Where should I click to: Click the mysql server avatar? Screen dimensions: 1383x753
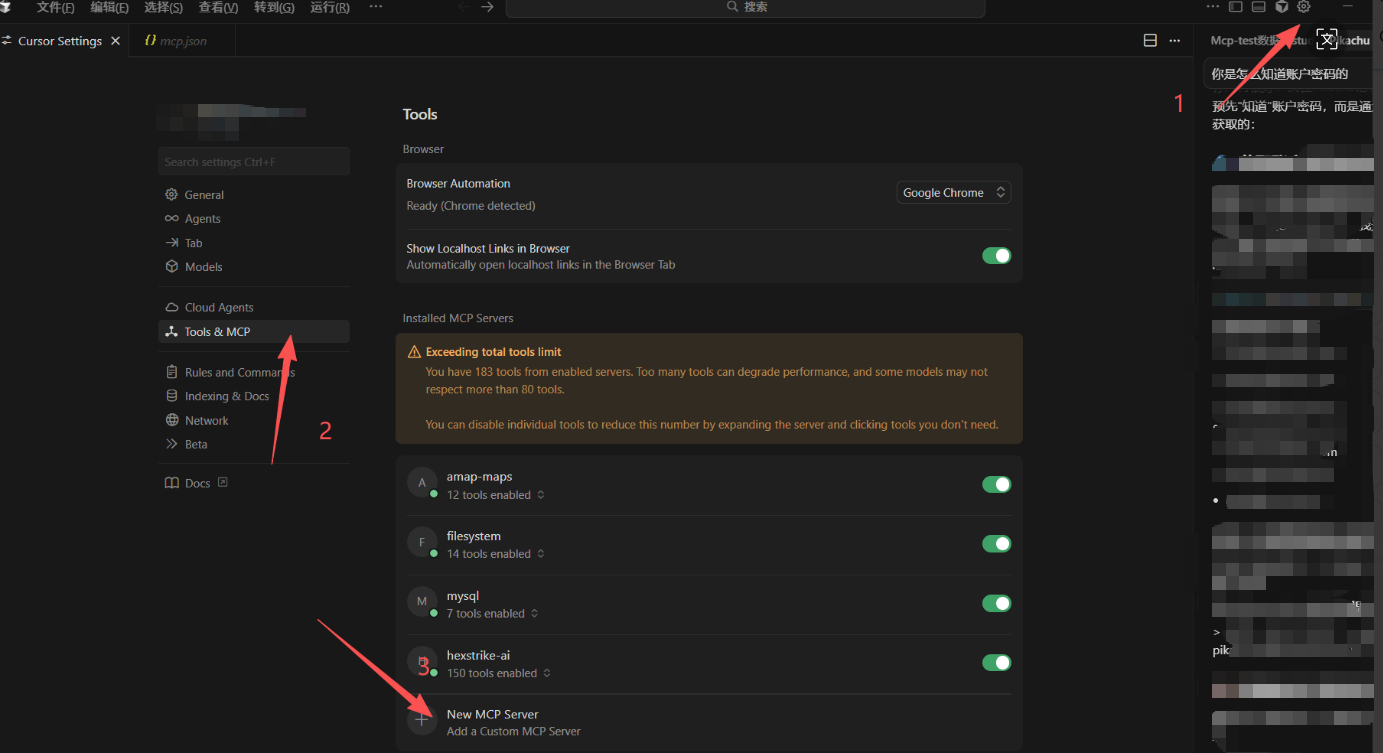pos(422,601)
